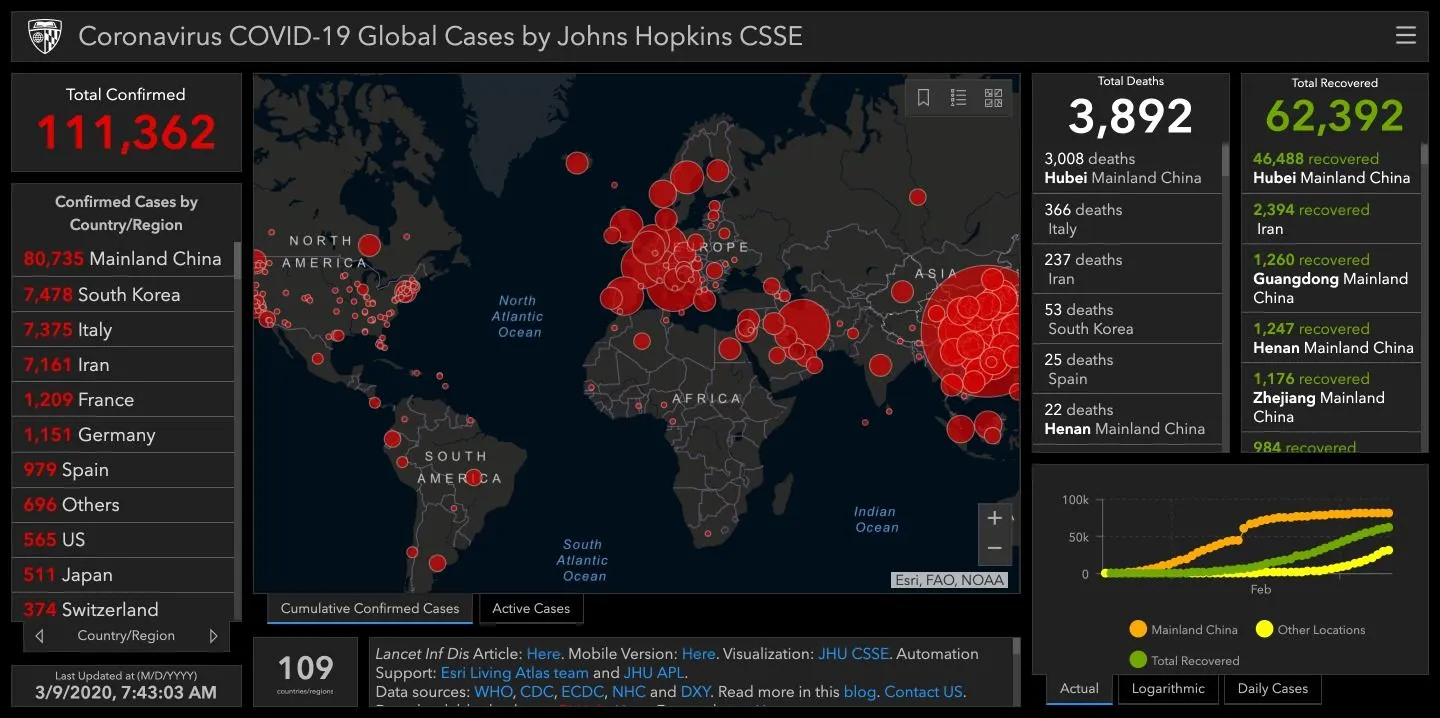
Task: Click the Johns Hopkins shield logo
Action: coord(45,37)
